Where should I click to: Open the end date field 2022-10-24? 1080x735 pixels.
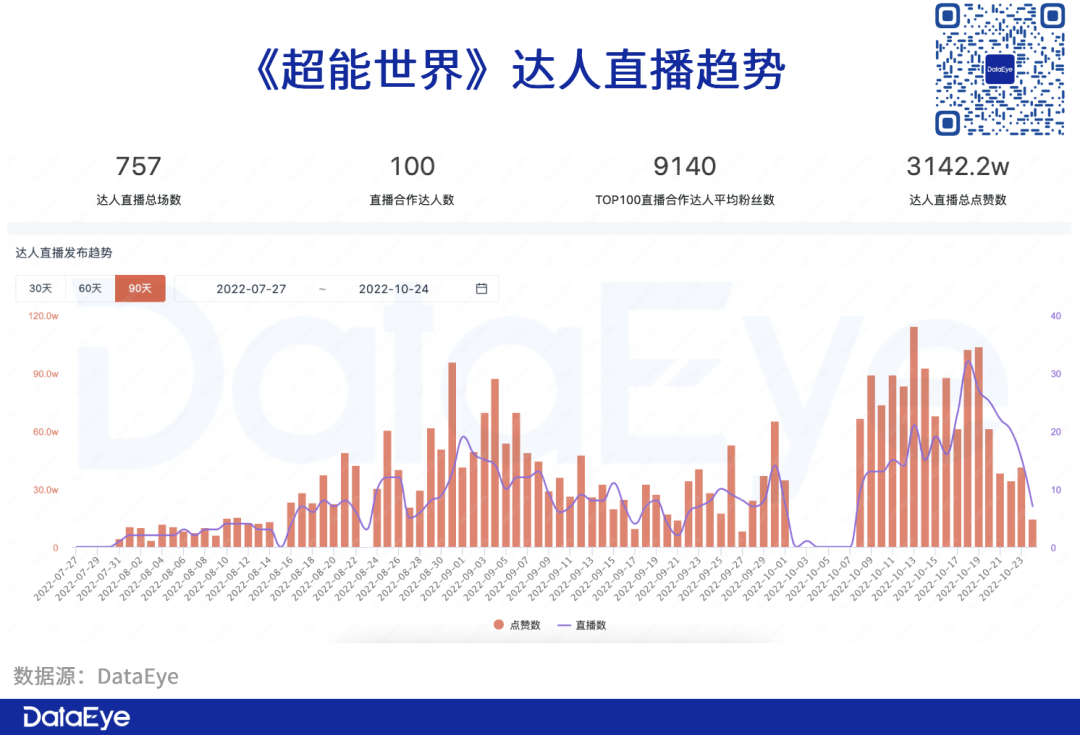click(x=393, y=289)
